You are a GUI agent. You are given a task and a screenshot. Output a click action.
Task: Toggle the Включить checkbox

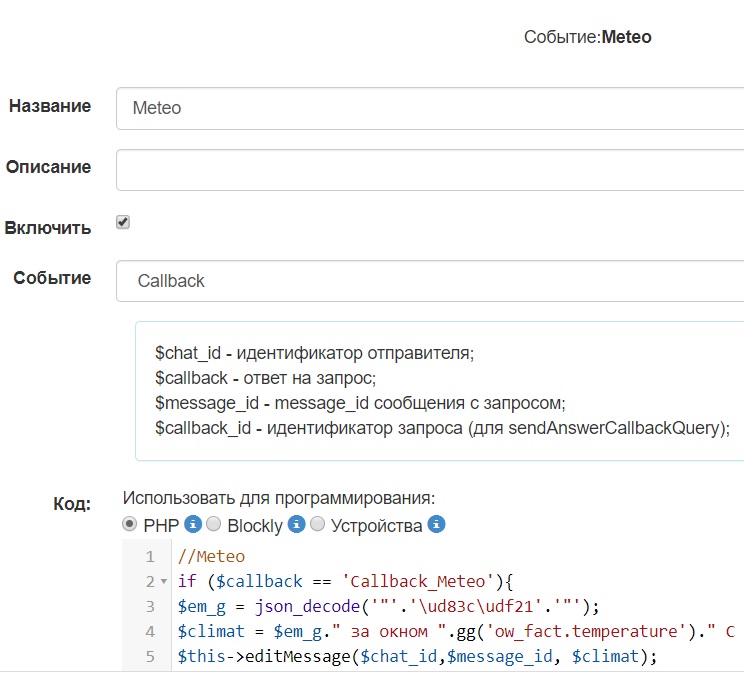123,222
